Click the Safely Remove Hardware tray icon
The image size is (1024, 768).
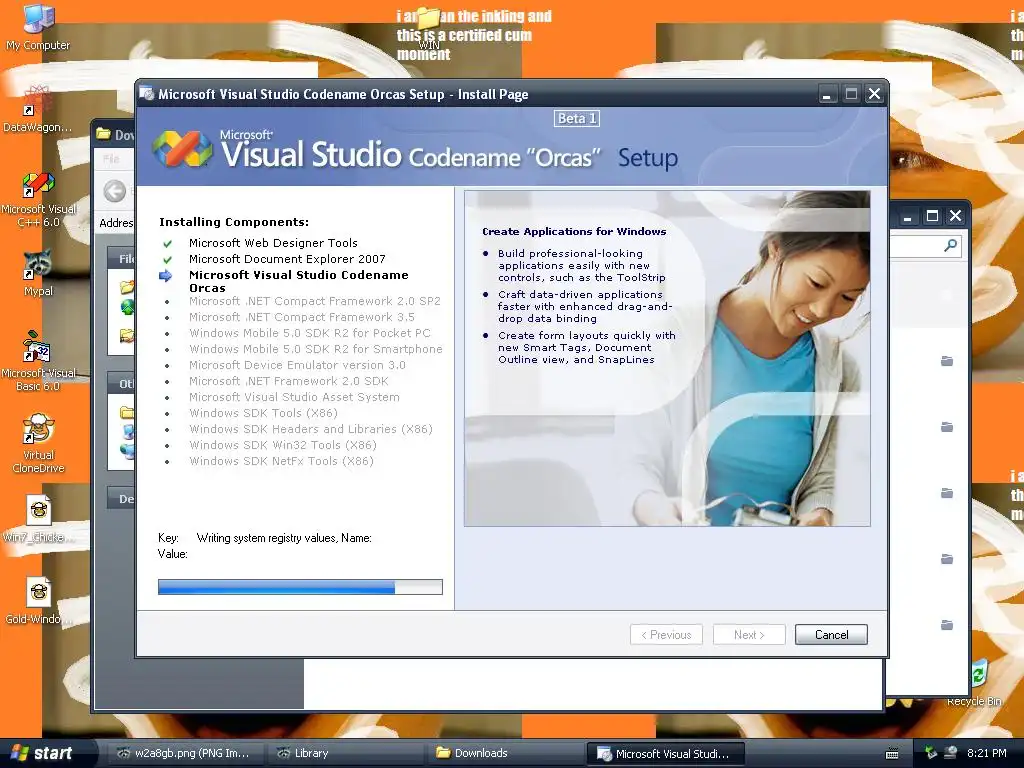pos(931,753)
